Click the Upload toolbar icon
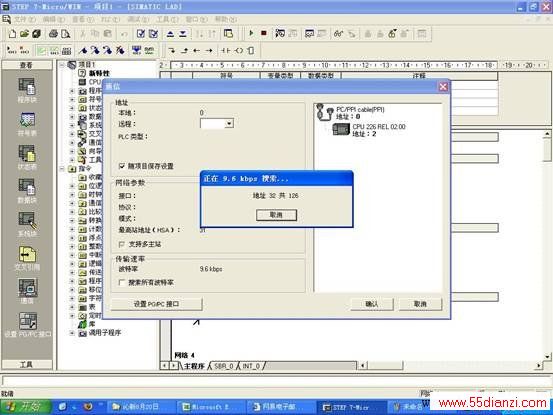This screenshot has height=415, width=553. 170,34
